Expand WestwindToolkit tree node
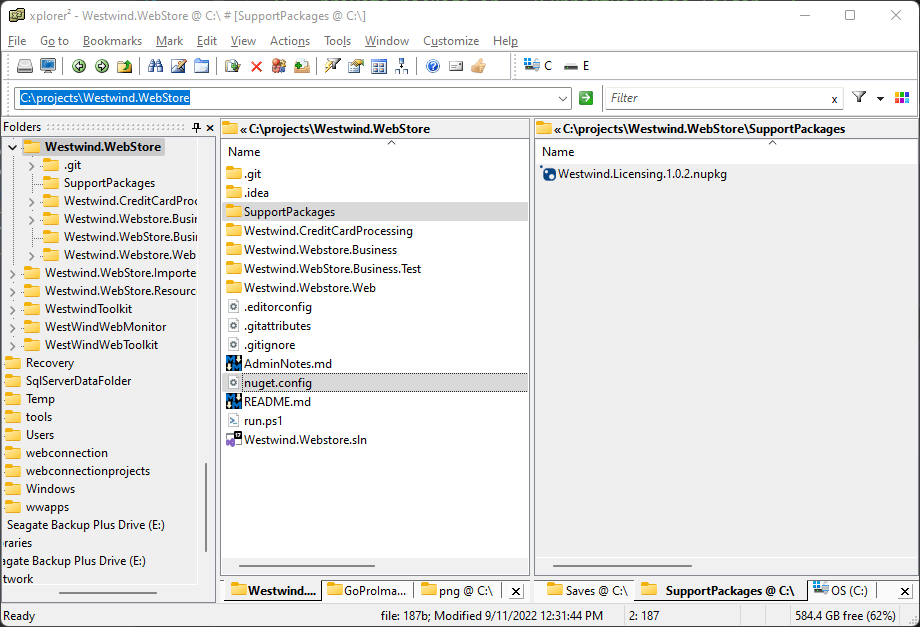The image size is (920, 627). point(12,310)
